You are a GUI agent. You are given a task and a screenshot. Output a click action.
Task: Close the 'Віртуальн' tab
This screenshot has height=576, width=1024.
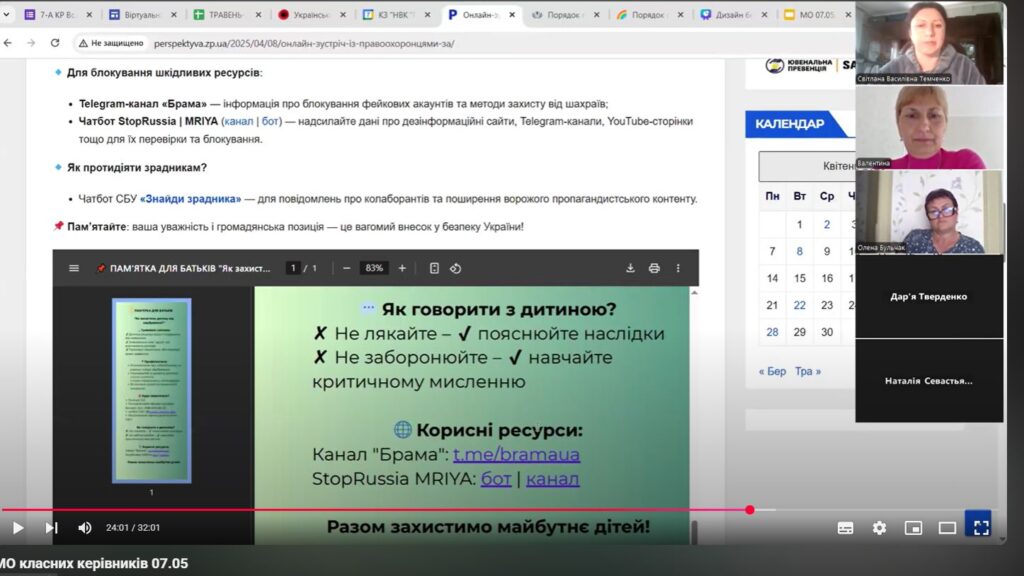(x=174, y=14)
